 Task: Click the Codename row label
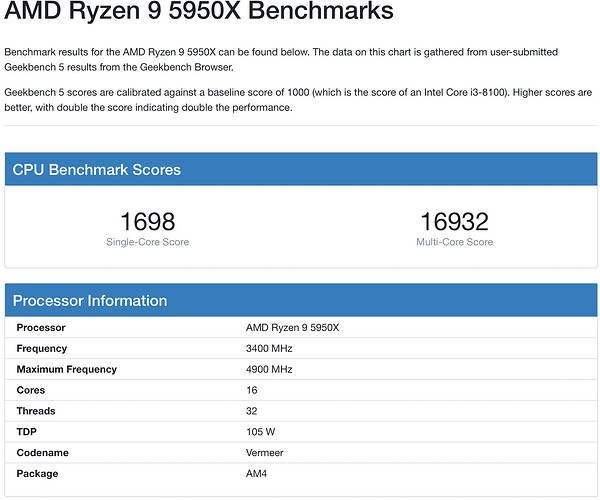tap(42, 453)
